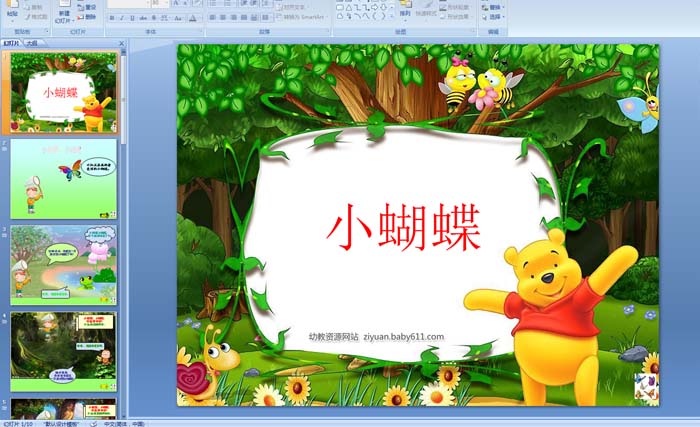Click the snail image on the slide

click(x=208, y=364)
